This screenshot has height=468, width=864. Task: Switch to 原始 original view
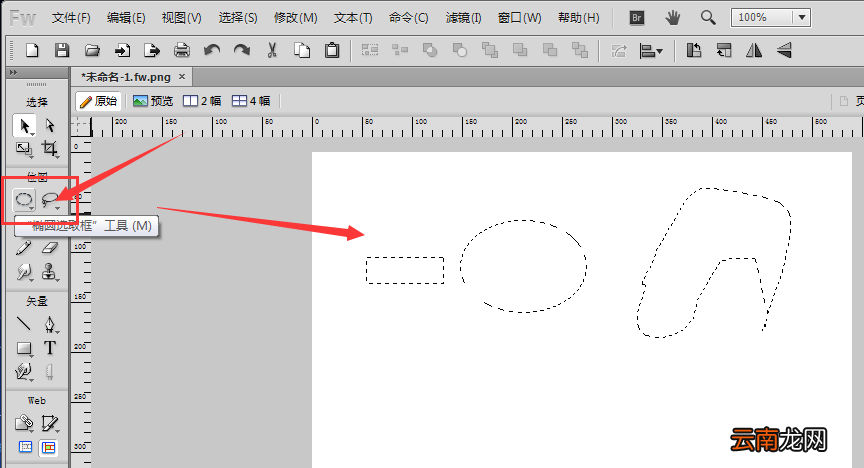pos(99,101)
